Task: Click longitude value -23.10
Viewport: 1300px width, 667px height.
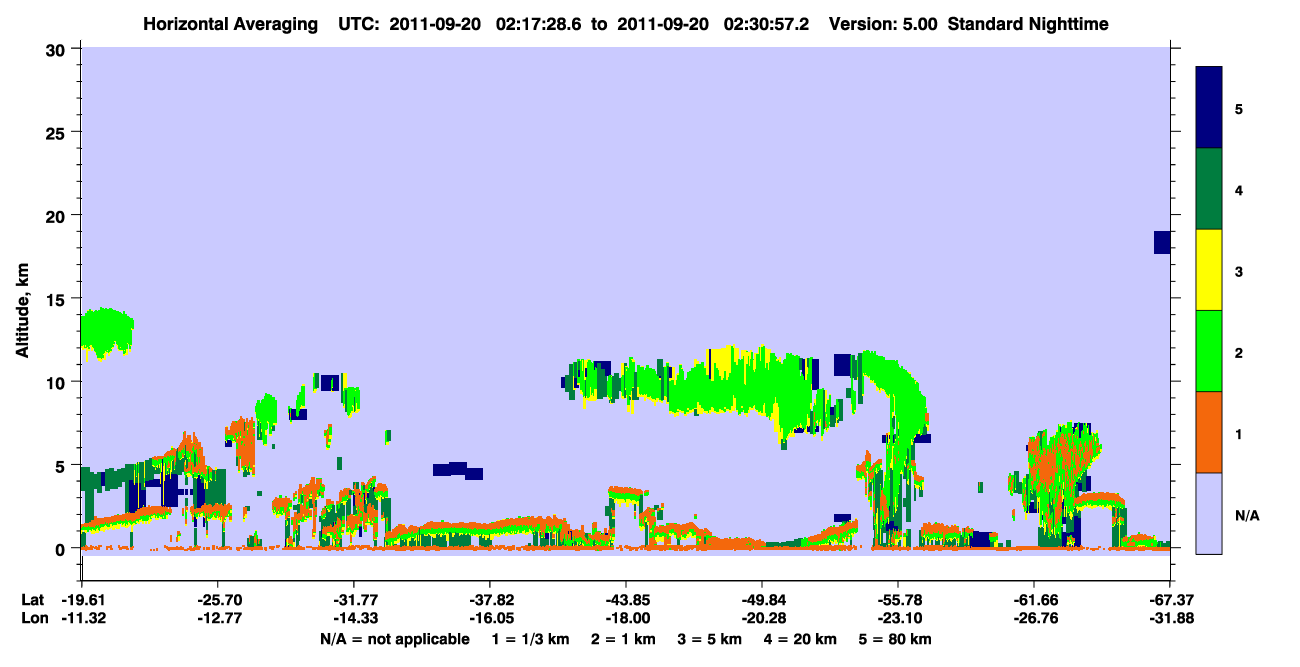Action: tap(898, 618)
